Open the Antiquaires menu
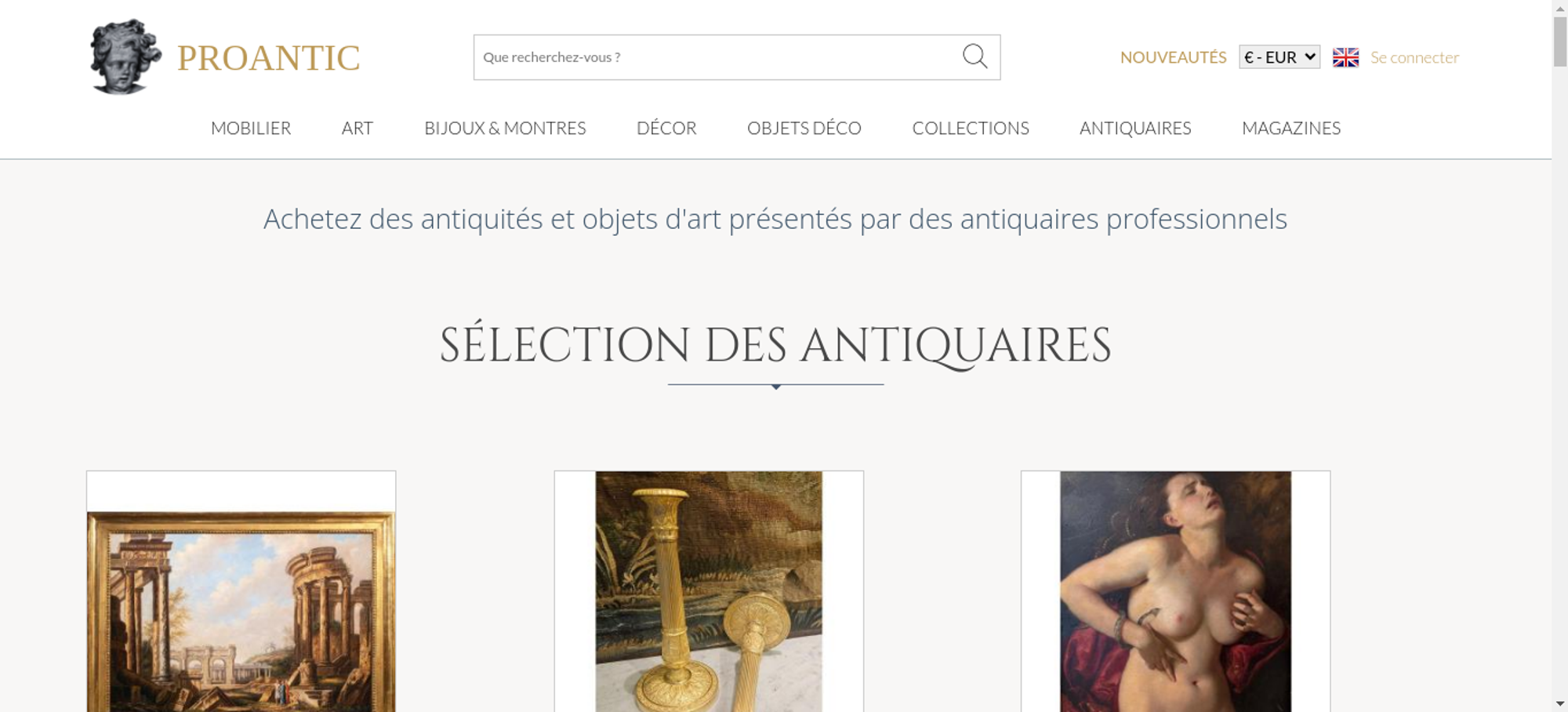Screen dimensions: 1568x712 tap(1135, 128)
